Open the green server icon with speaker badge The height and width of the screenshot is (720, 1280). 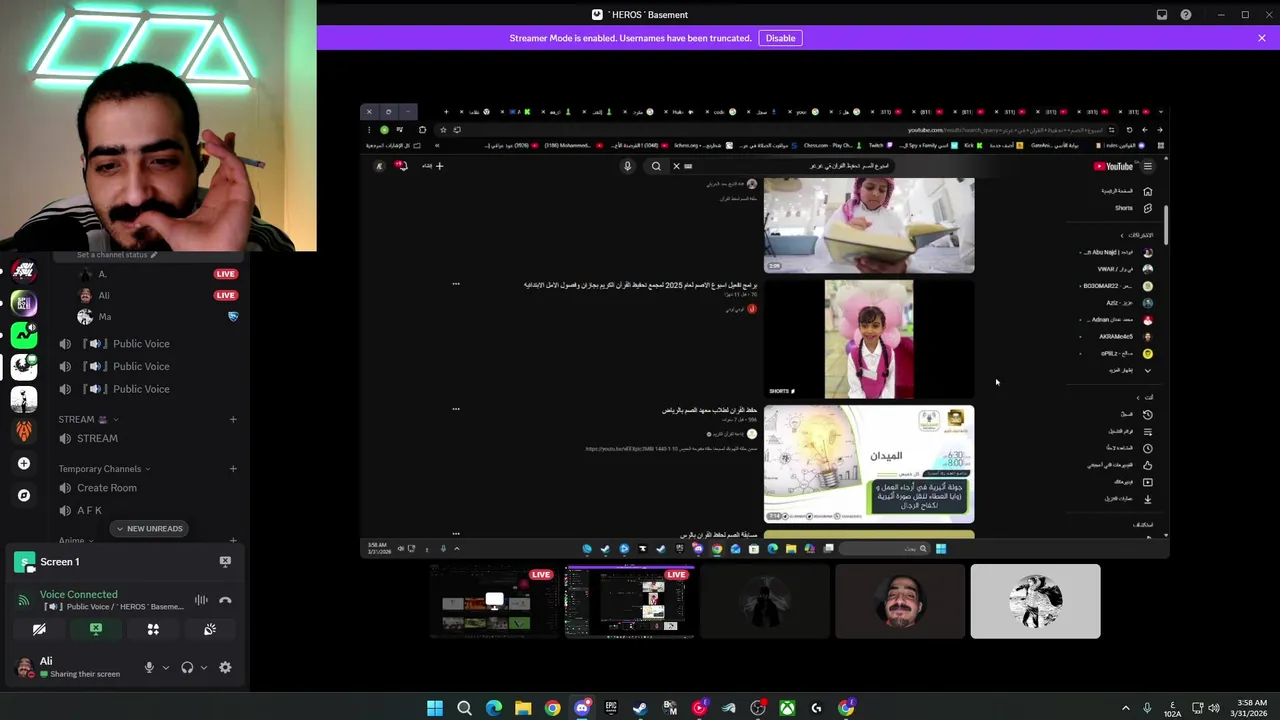click(x=24, y=336)
